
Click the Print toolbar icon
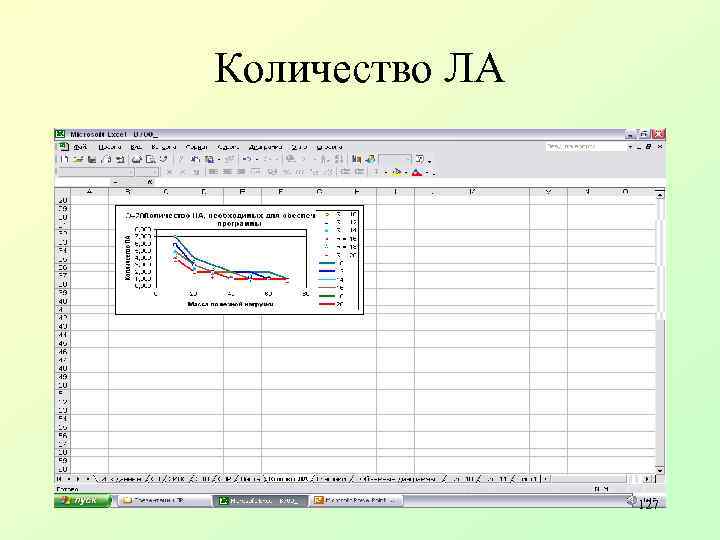point(135,159)
